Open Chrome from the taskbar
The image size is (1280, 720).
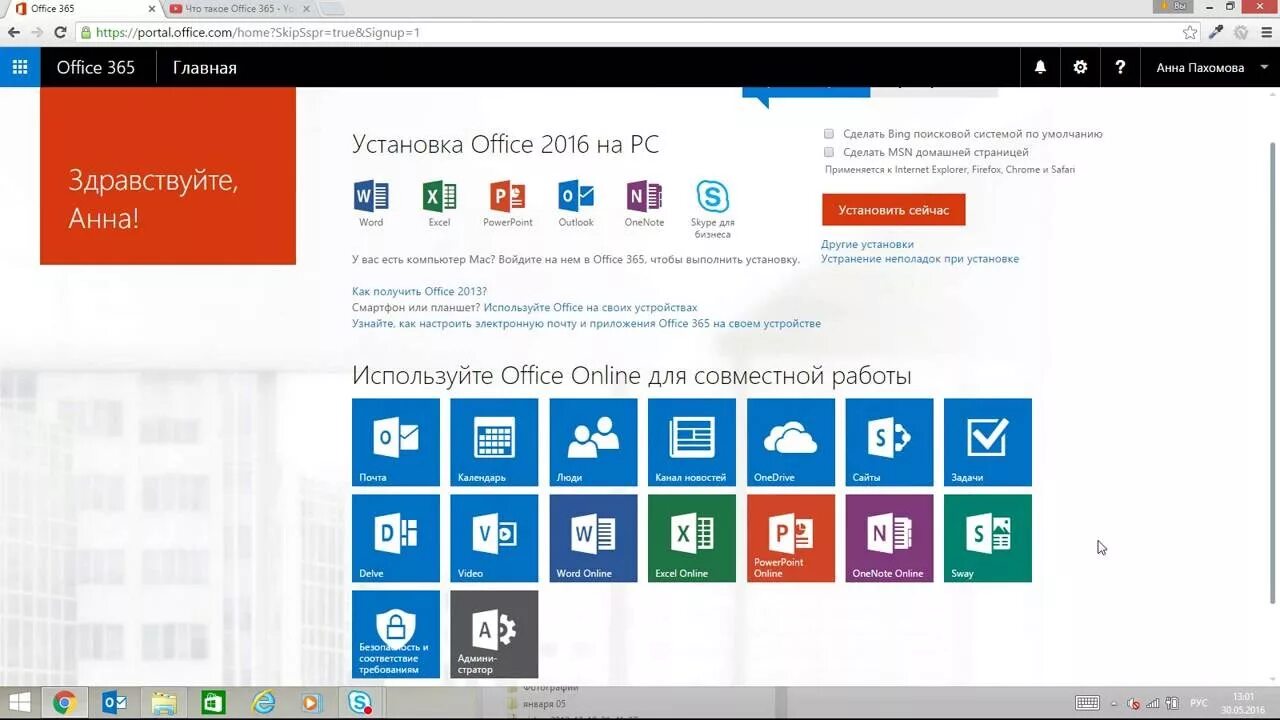[x=64, y=703]
